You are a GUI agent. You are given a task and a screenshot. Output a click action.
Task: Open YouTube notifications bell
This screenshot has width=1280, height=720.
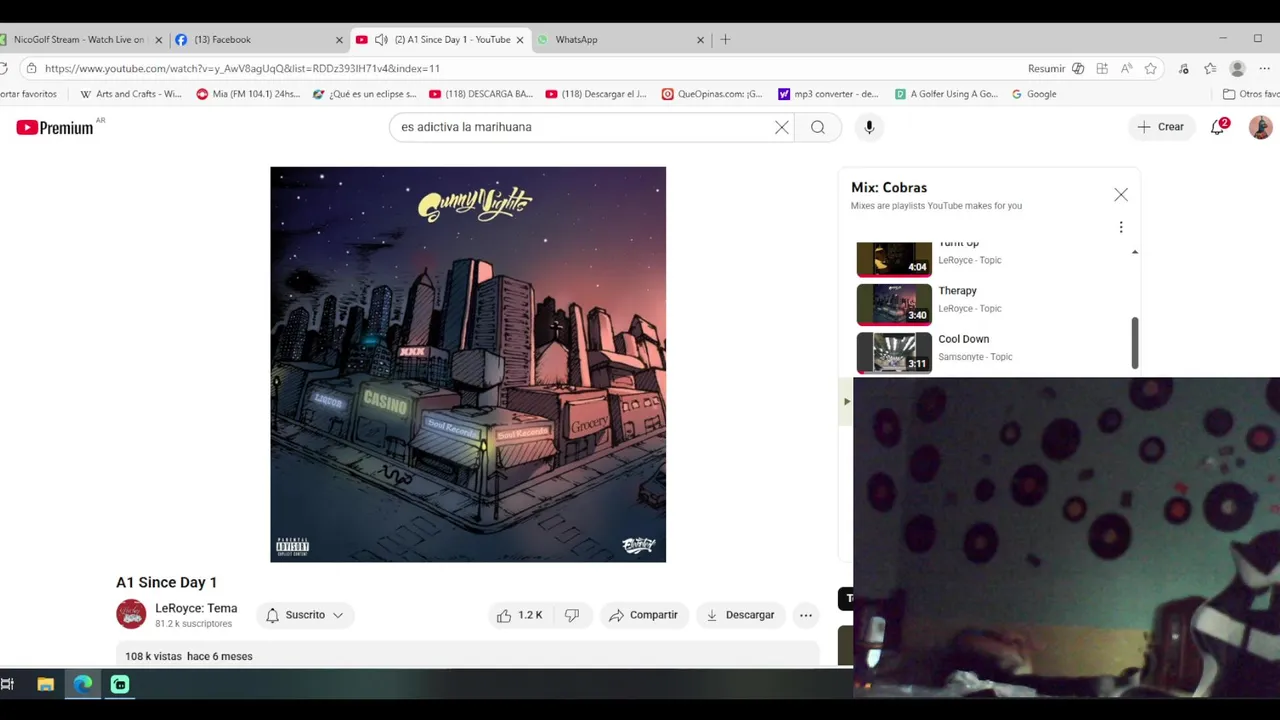pos(1218,127)
